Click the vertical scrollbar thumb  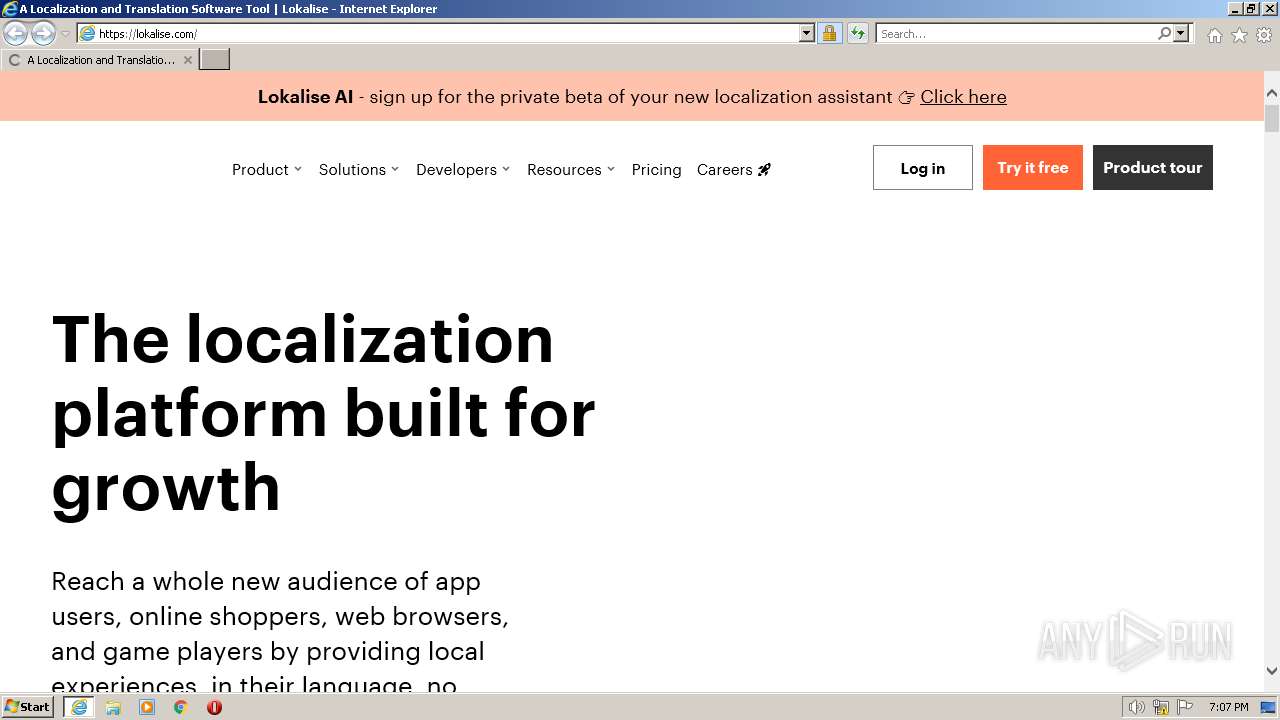pyautogui.click(x=1272, y=118)
